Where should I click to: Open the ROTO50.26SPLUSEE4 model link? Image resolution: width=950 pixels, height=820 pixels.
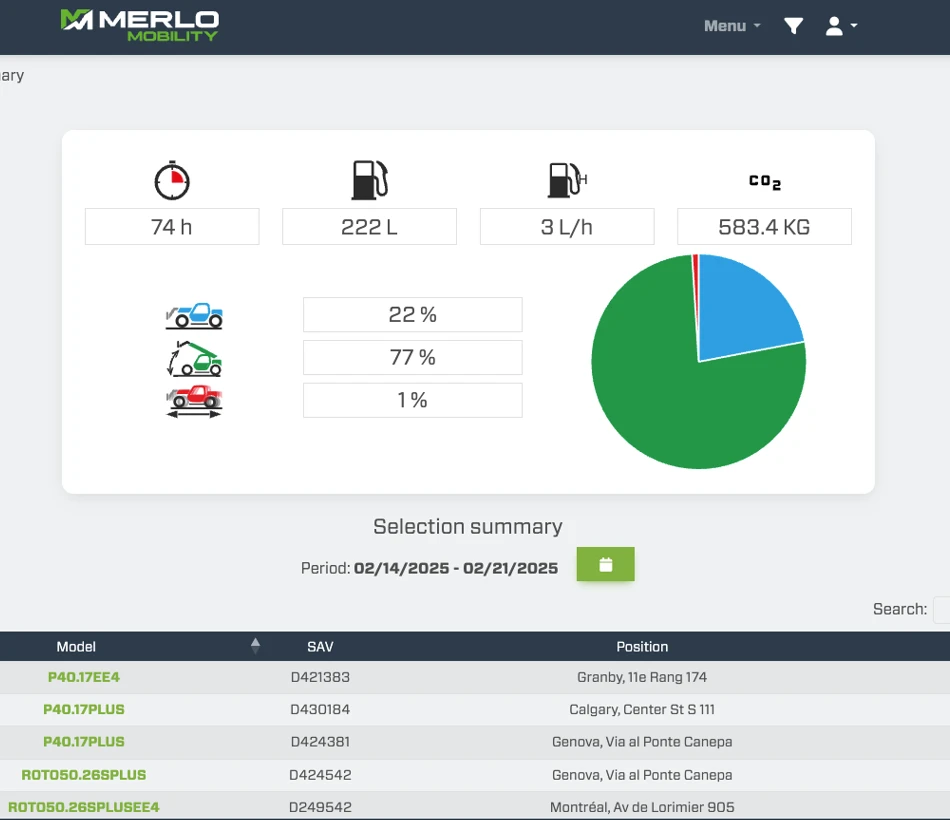point(84,807)
